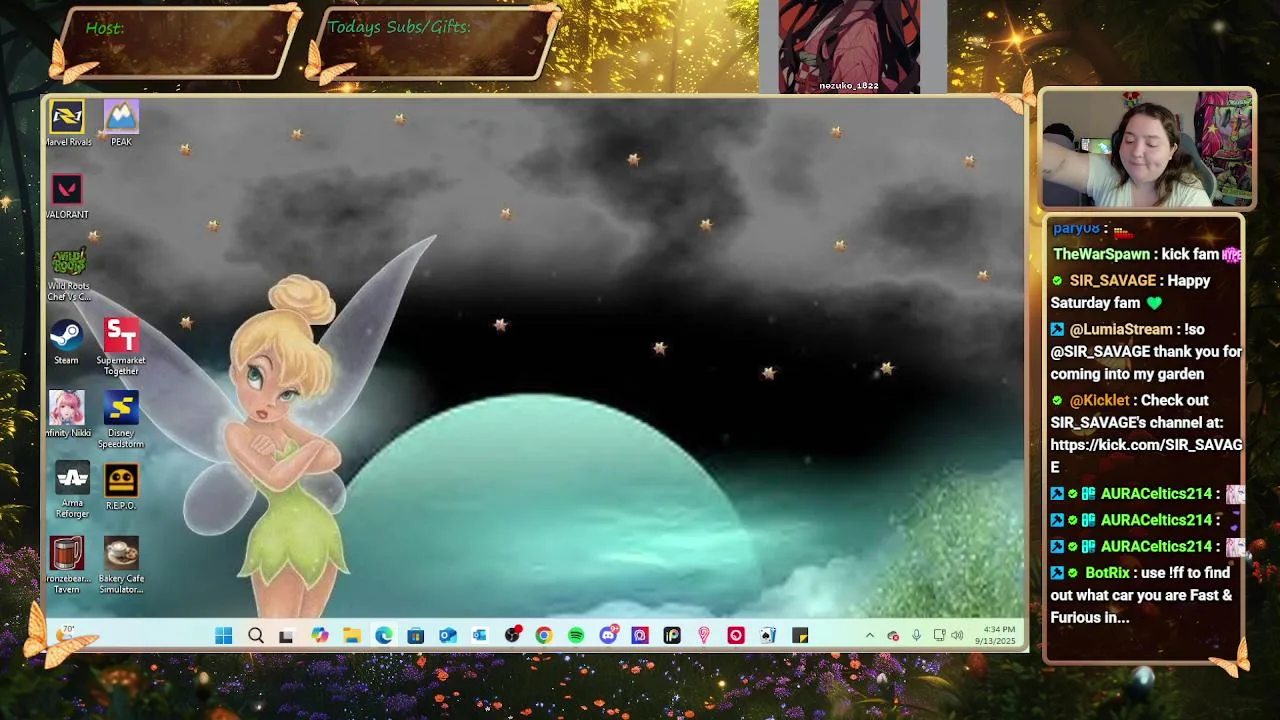The width and height of the screenshot is (1280, 720).
Task: Open Task View in the taskbar
Action: pyautogui.click(x=287, y=636)
